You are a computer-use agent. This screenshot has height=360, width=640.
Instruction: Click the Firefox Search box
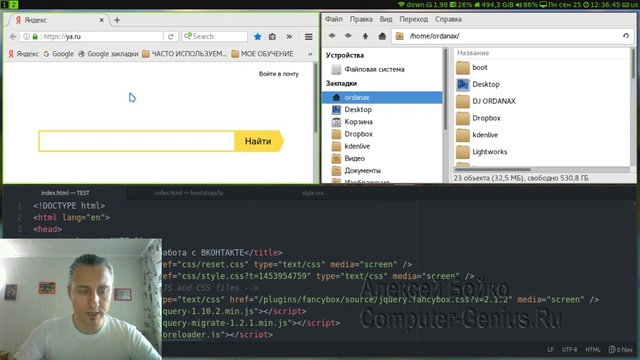click(x=215, y=37)
